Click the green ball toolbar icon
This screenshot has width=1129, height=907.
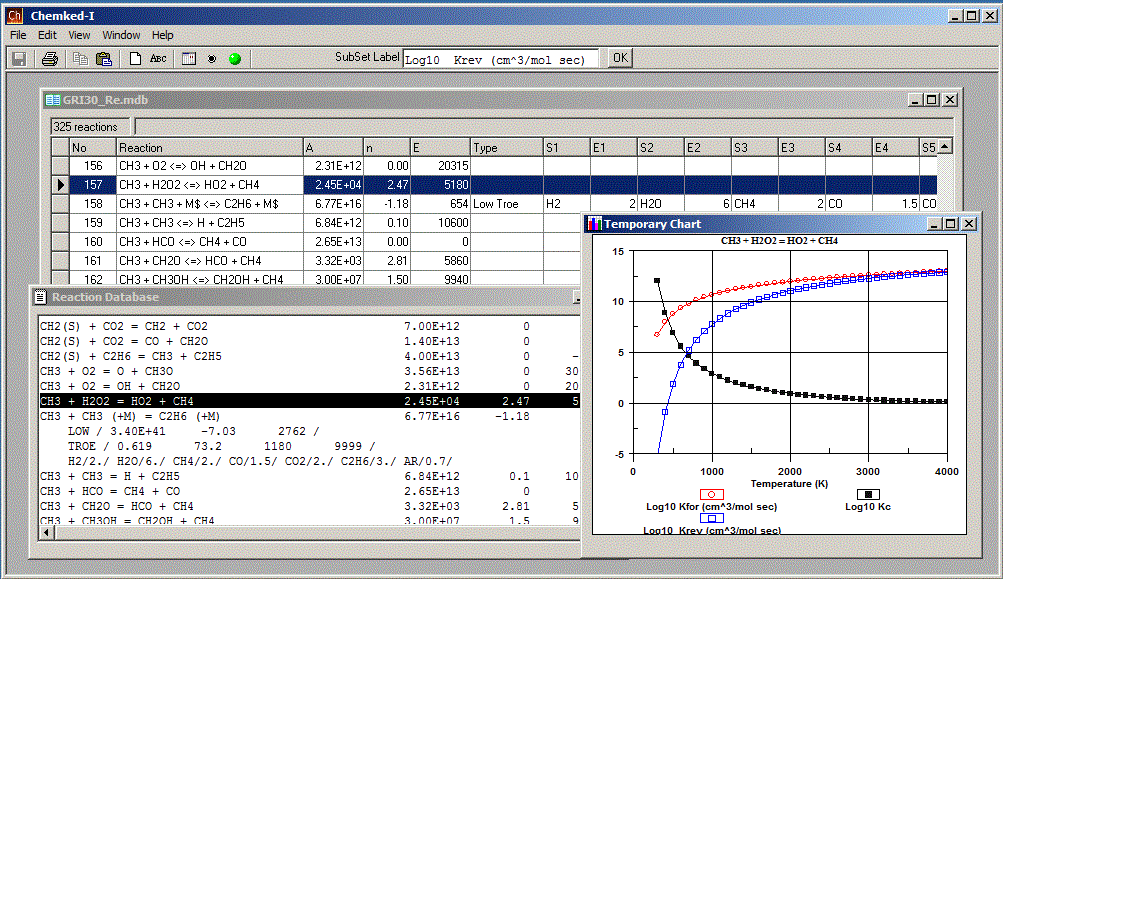(x=235, y=59)
